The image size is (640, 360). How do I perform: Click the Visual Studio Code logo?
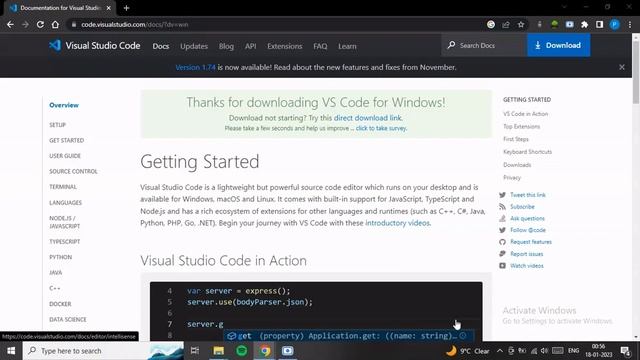pos(95,46)
